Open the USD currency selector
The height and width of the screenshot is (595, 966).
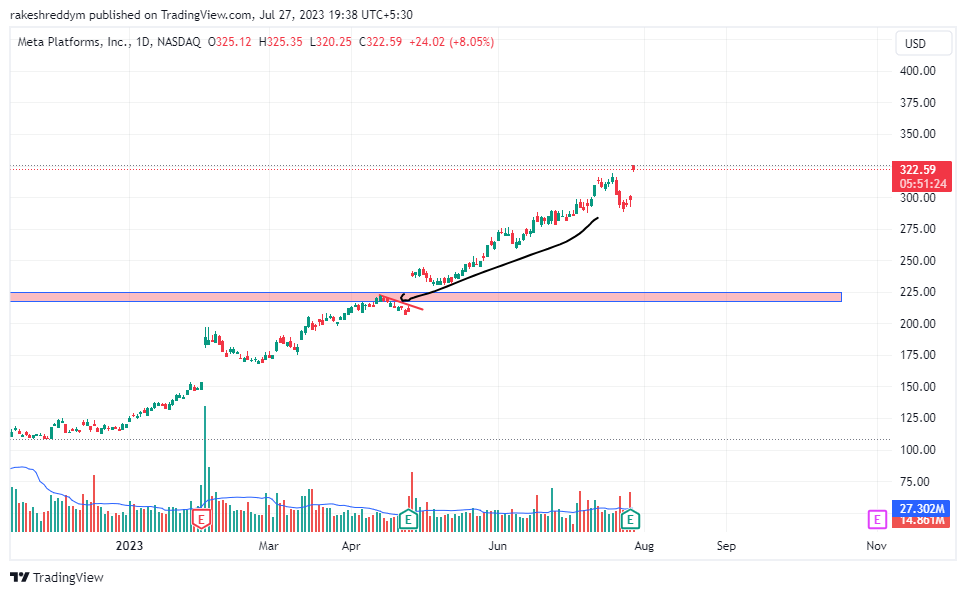coord(923,44)
